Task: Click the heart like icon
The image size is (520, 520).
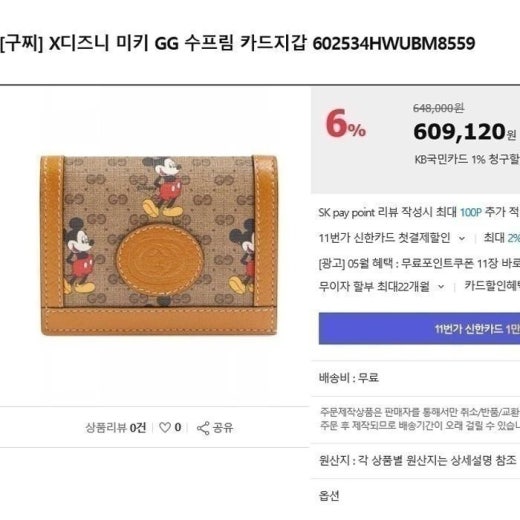Action: [165, 428]
